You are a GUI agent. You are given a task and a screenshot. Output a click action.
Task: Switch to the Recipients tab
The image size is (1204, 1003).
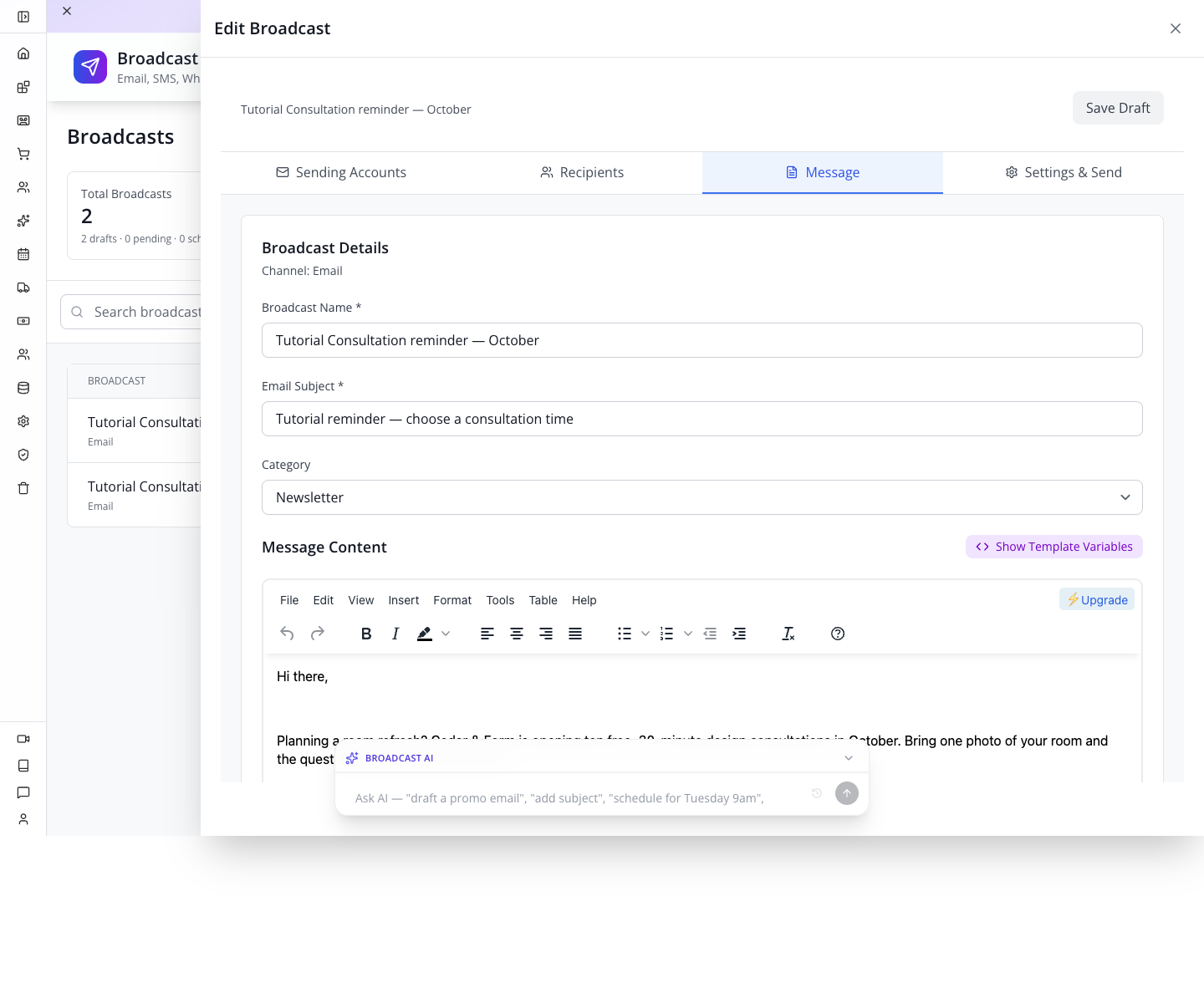(x=582, y=172)
